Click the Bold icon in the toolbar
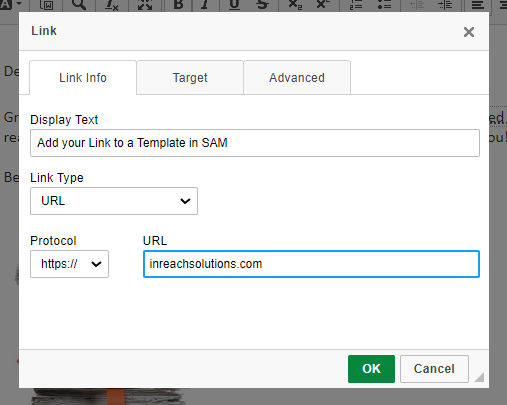The image size is (507, 405). (x=178, y=4)
